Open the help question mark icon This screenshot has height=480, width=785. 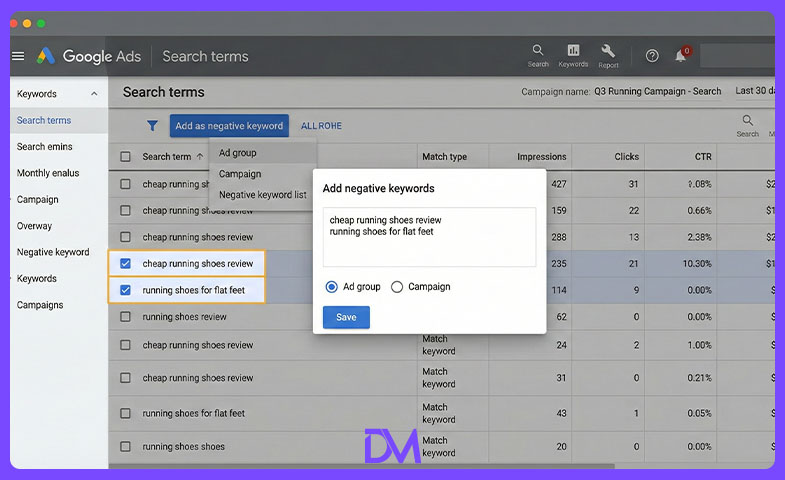point(652,56)
